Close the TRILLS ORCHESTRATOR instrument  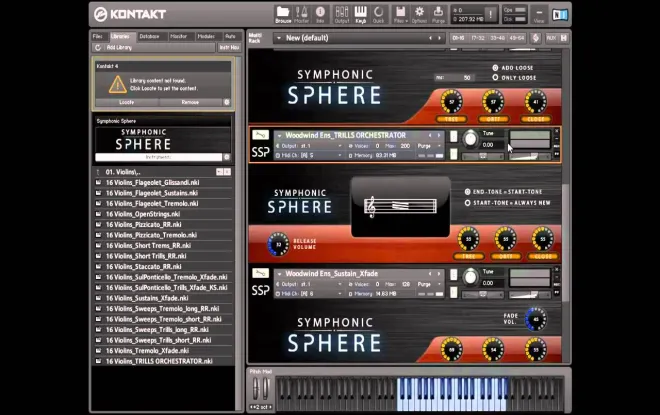tap(556, 131)
